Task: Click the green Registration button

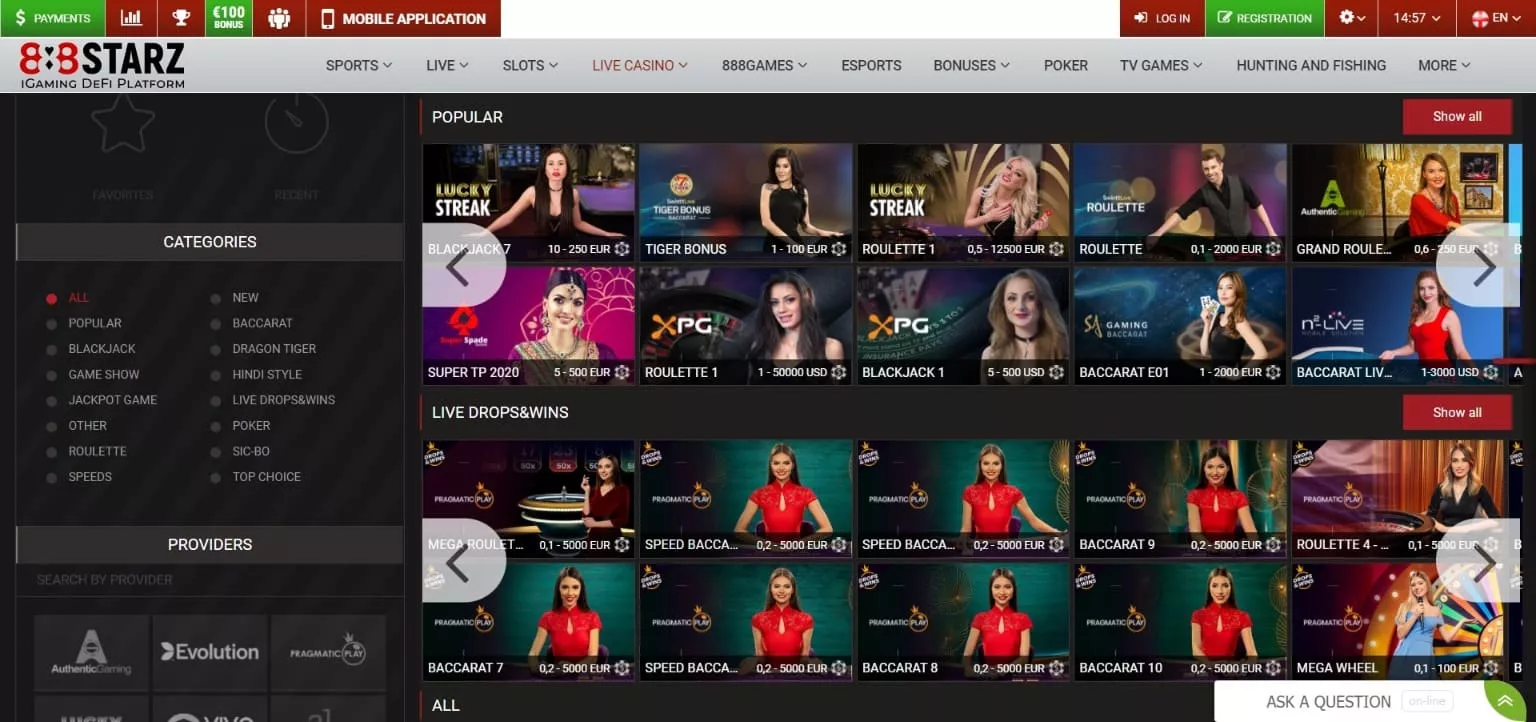Action: [1264, 18]
